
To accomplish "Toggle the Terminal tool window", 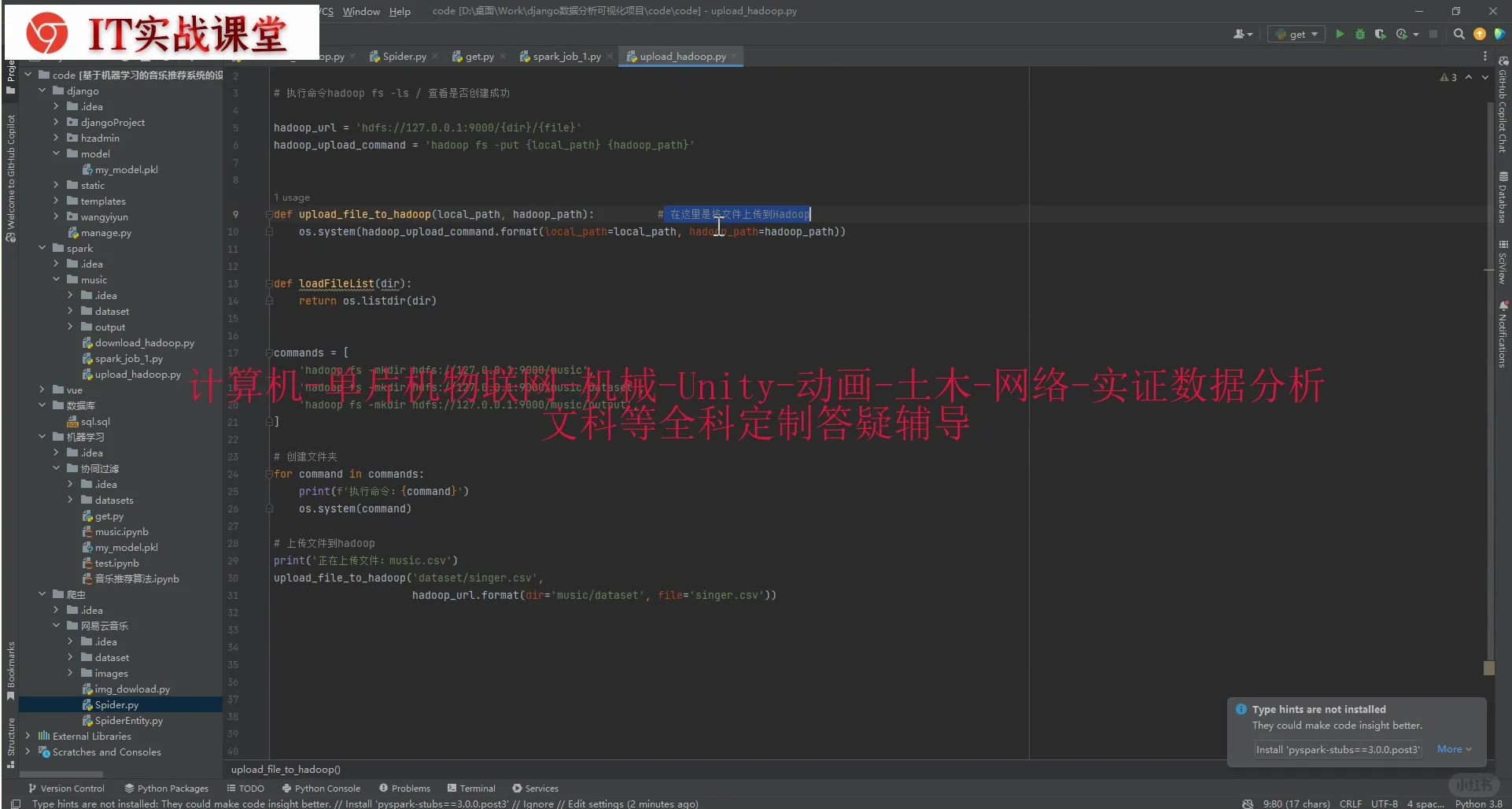I will [x=472, y=788].
